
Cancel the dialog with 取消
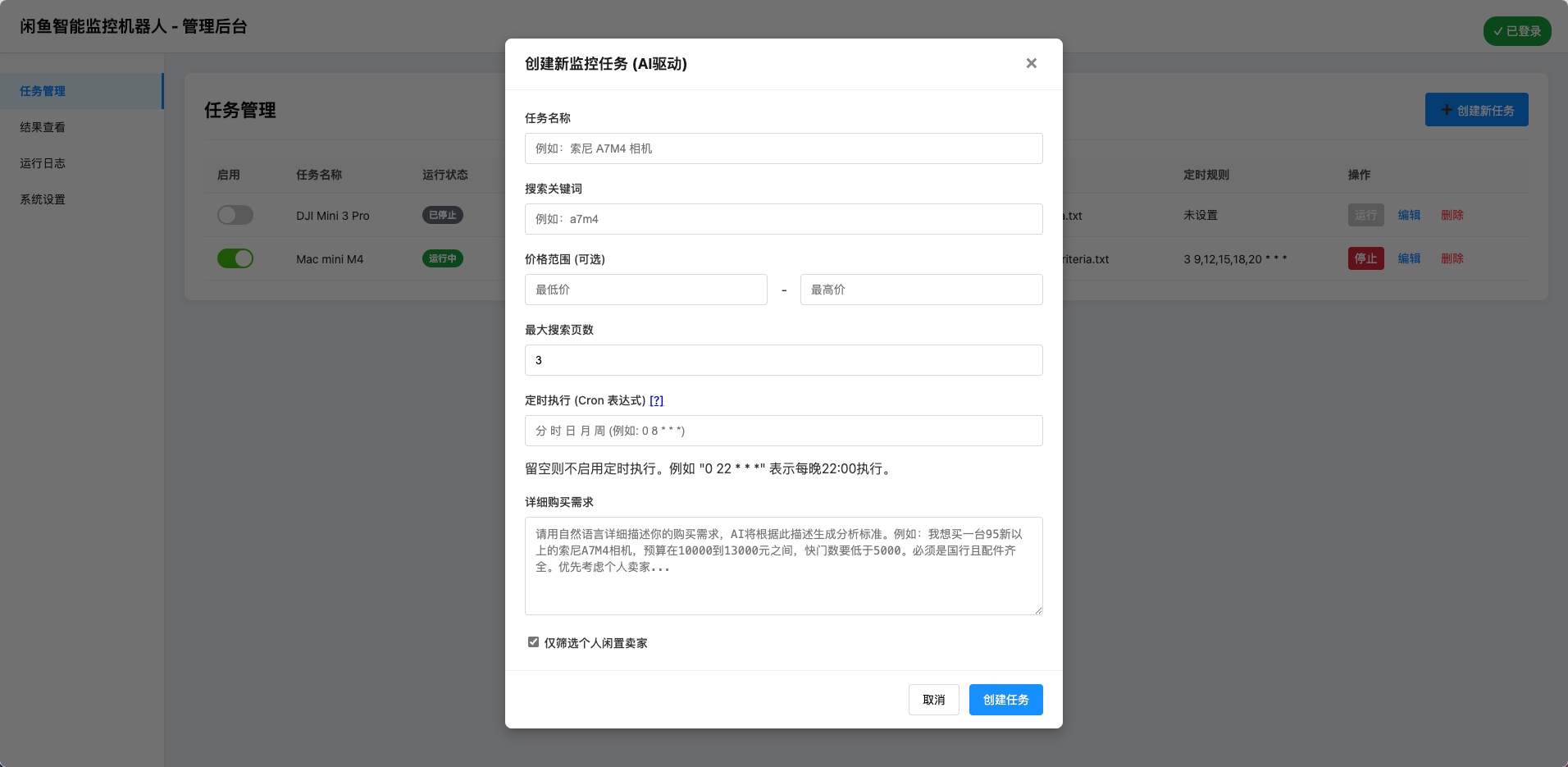(x=933, y=700)
